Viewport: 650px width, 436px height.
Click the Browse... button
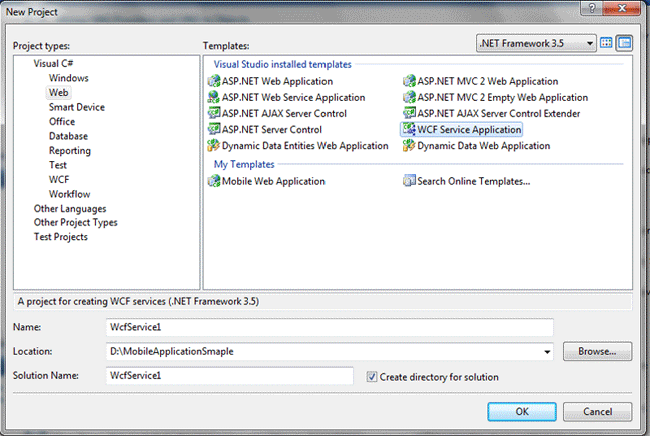tap(597, 352)
